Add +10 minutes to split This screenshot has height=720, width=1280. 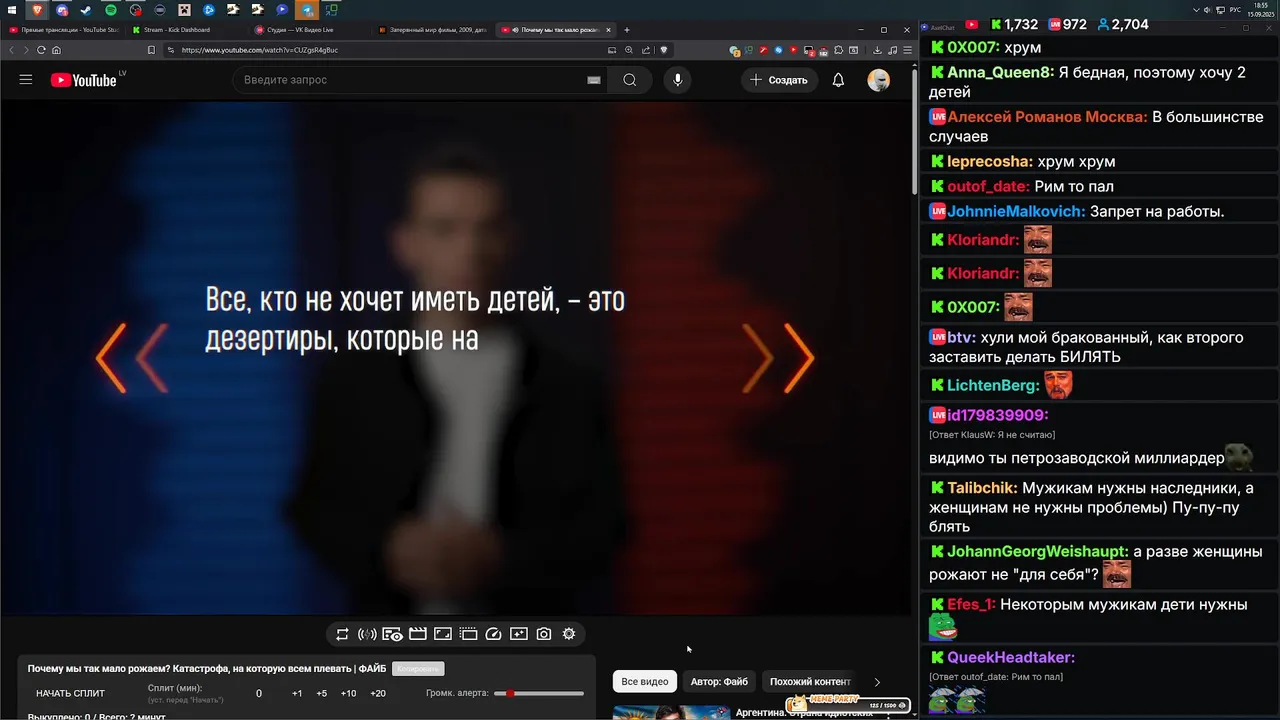coord(348,693)
